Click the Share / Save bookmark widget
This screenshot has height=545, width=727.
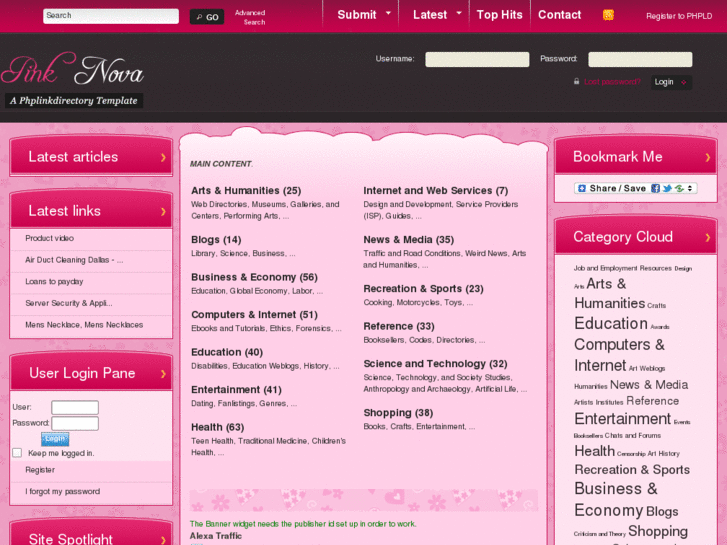(635, 188)
